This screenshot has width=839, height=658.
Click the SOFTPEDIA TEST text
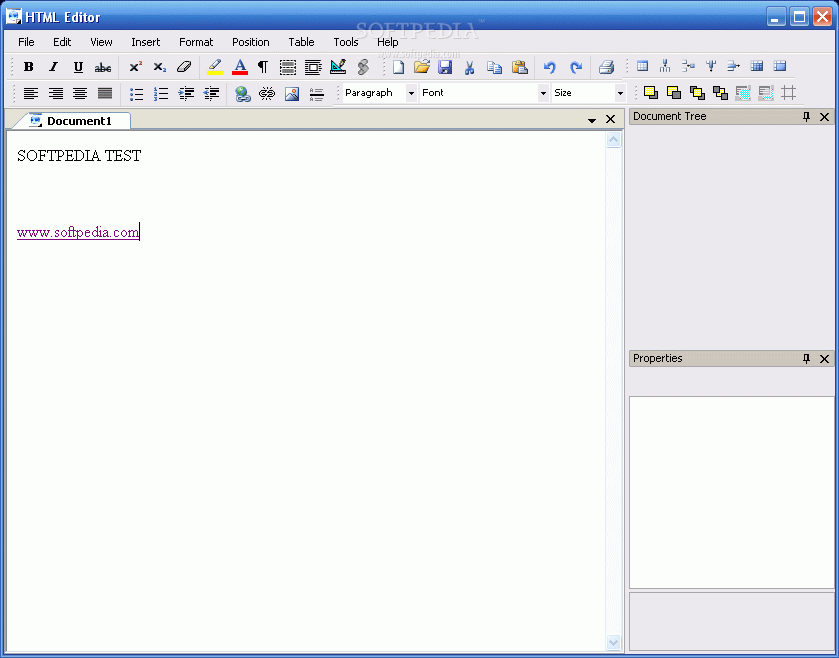point(79,156)
